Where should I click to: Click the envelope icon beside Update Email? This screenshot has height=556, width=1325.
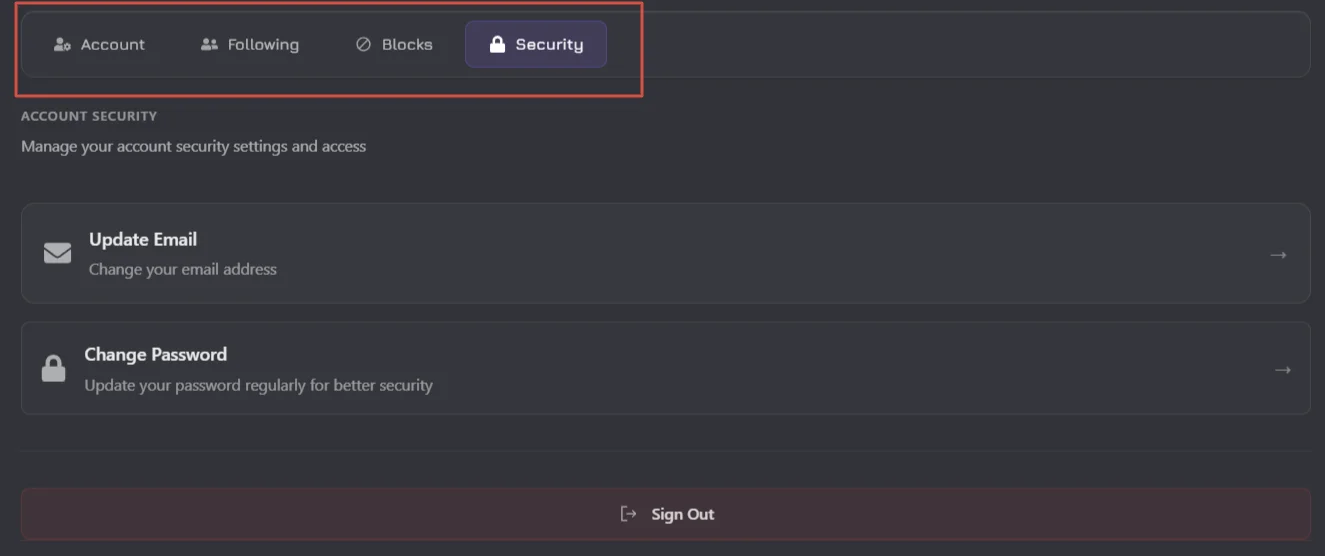tap(57, 254)
